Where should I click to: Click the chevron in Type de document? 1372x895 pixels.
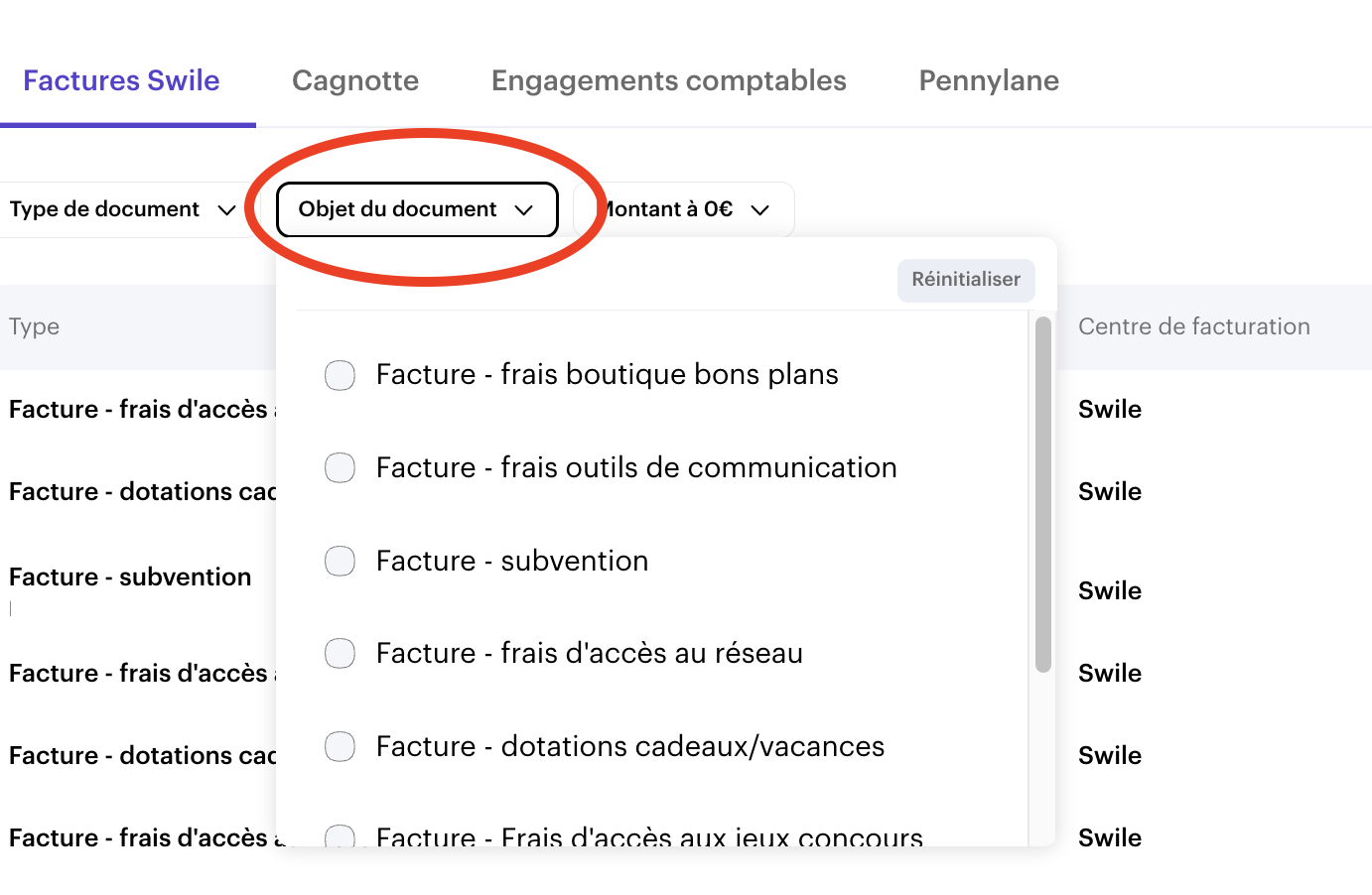(x=226, y=210)
